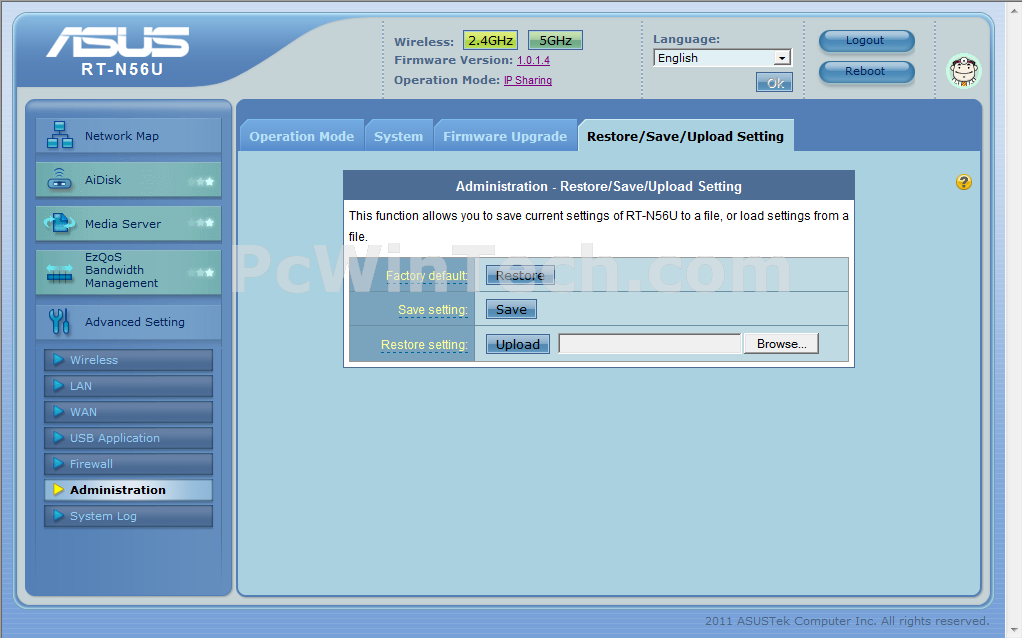Click Save to save current settings

click(x=511, y=309)
